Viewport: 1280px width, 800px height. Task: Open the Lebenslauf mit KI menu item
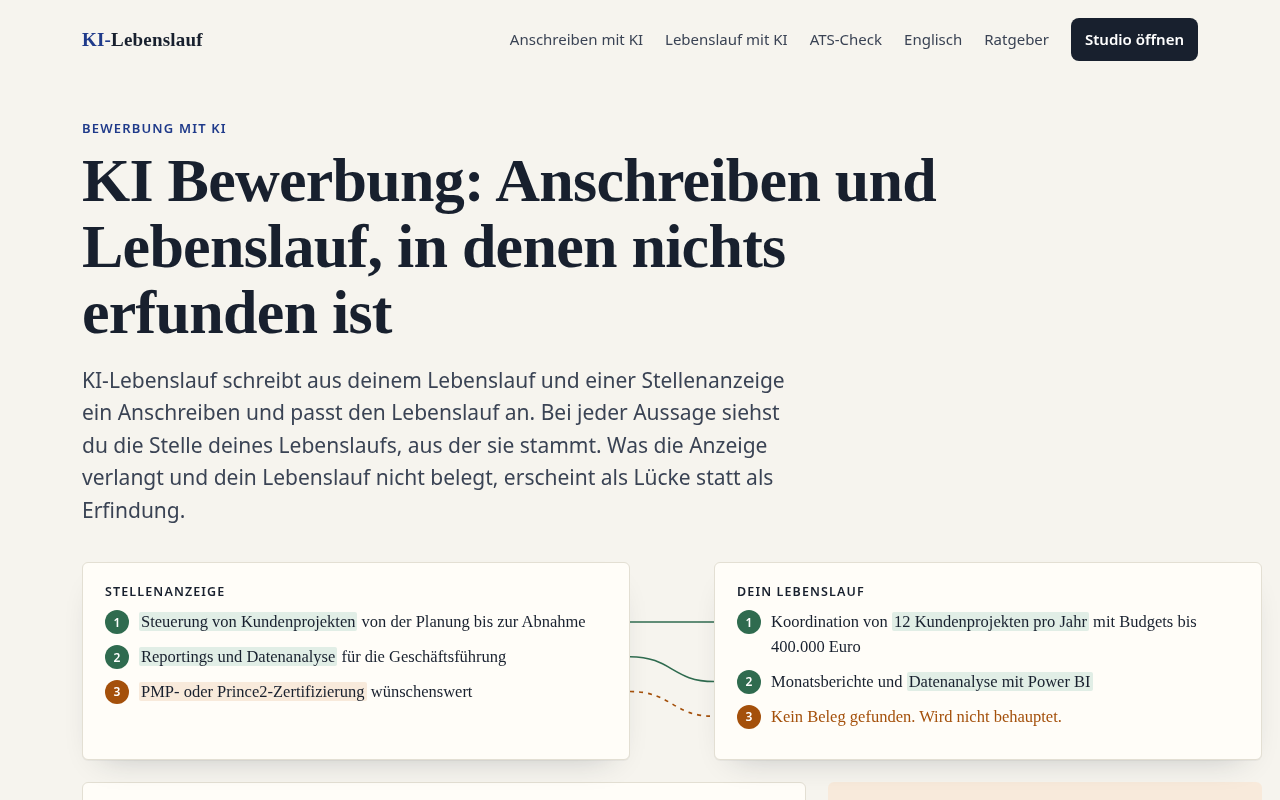tap(726, 40)
